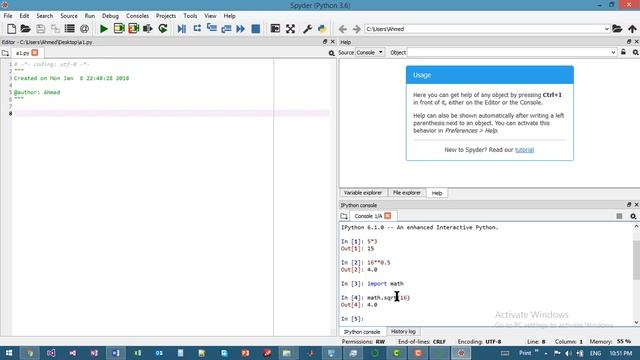Save the current file from the toolbar
This screenshot has width=640, height=360.
point(40,29)
